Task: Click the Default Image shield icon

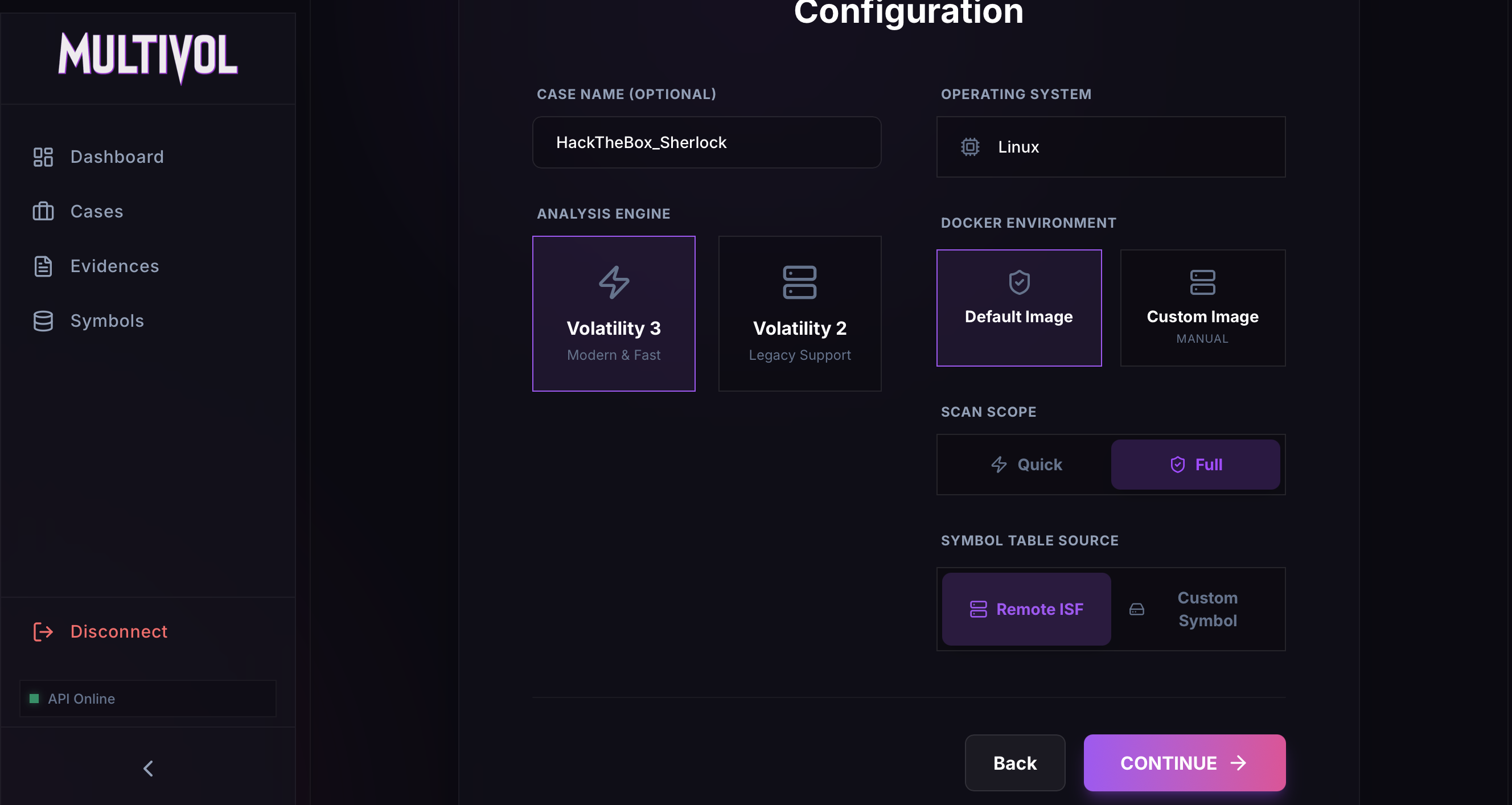Action: click(x=1019, y=282)
